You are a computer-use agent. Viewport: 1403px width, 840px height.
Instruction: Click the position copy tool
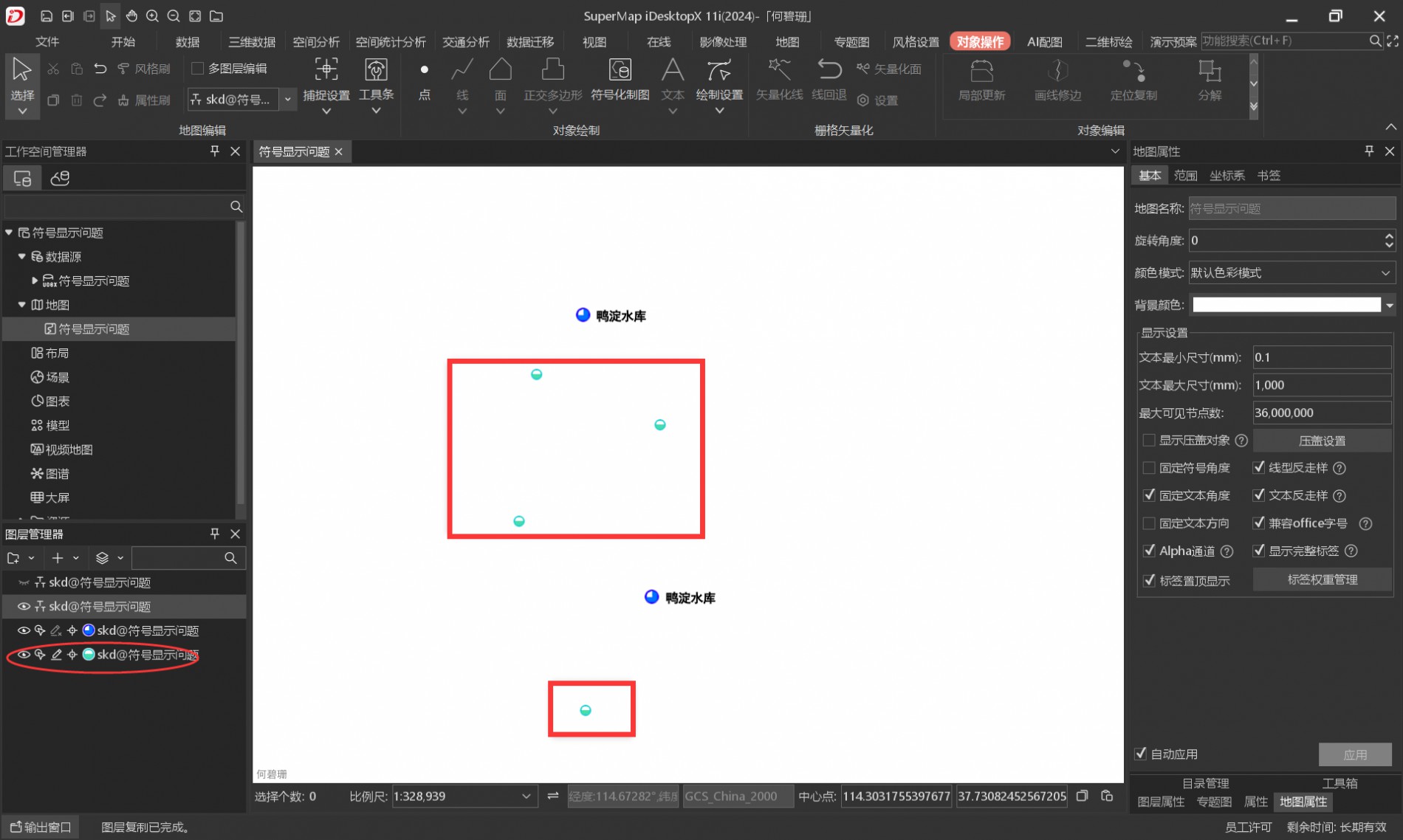(x=1133, y=80)
